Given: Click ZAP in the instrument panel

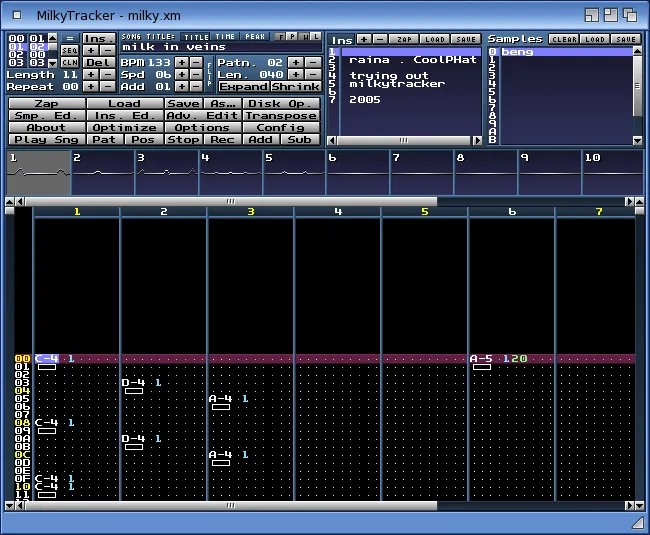Looking at the screenshot, I should 403,39.
